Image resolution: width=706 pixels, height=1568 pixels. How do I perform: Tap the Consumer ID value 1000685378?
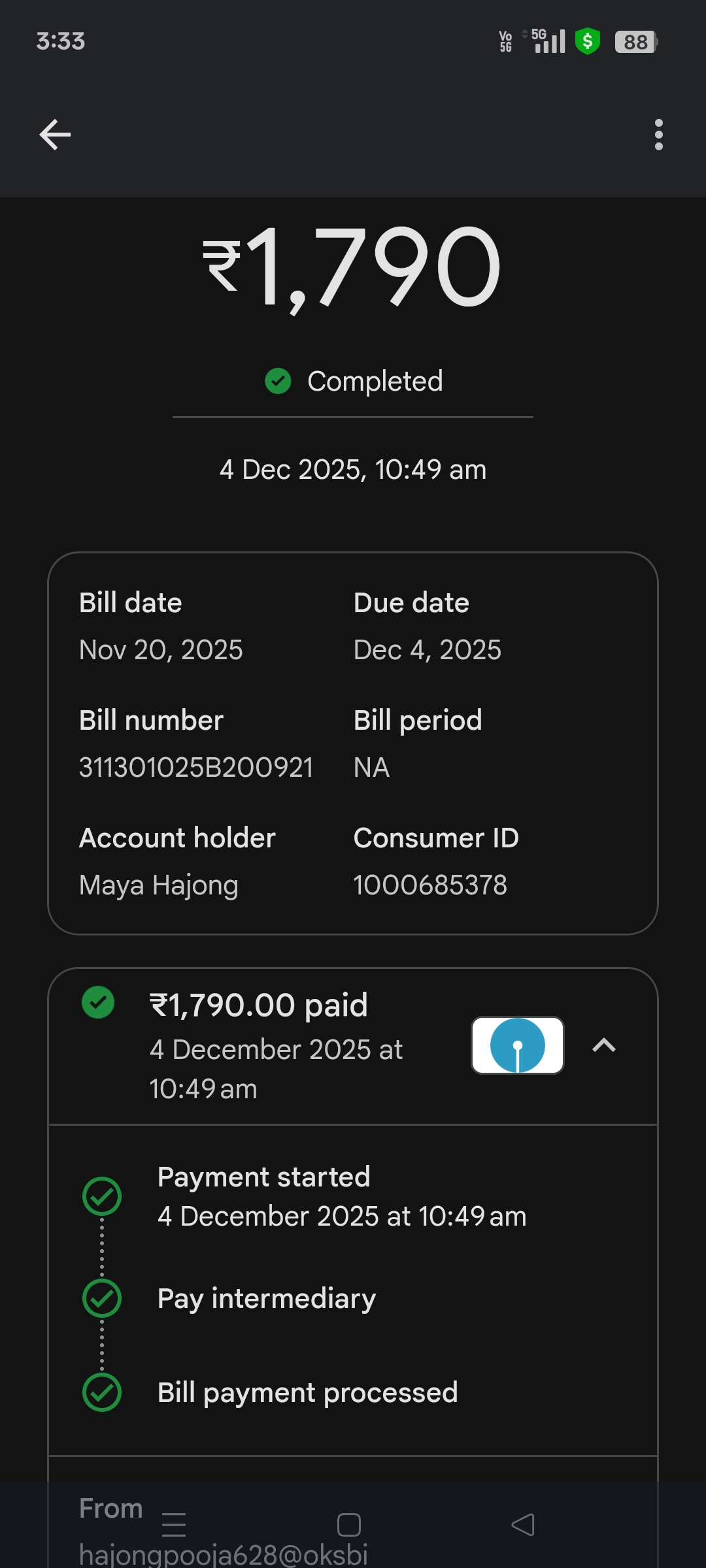[x=430, y=885]
